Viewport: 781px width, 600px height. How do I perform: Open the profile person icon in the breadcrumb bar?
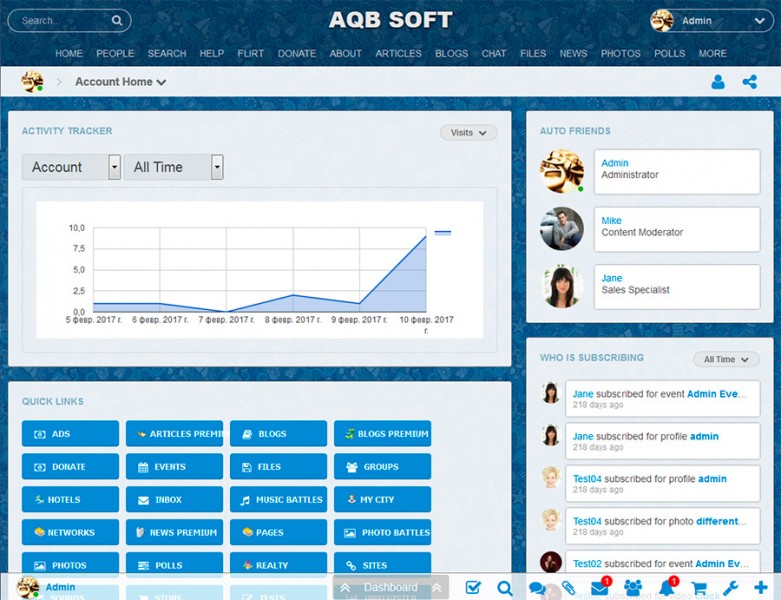point(718,82)
